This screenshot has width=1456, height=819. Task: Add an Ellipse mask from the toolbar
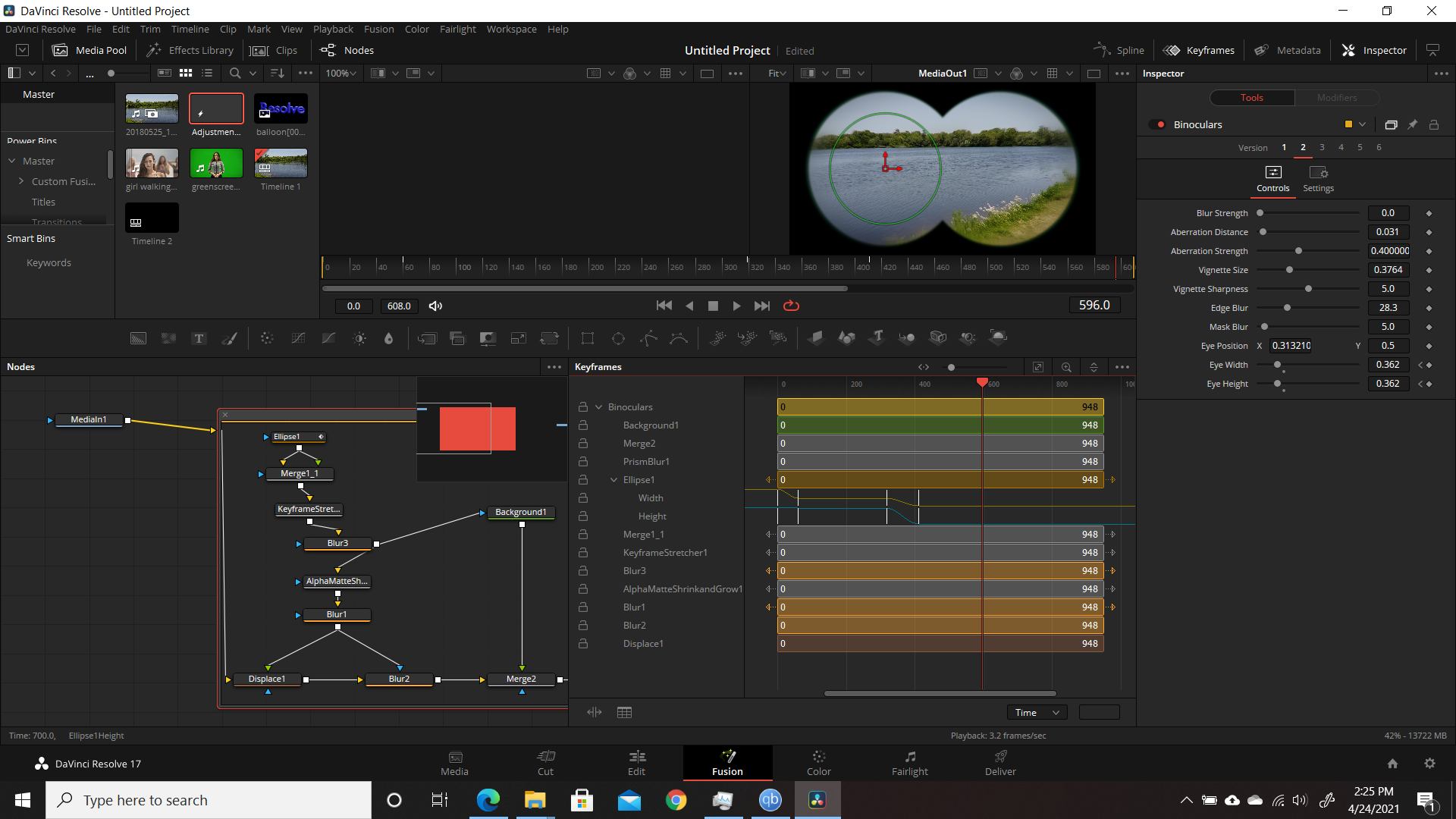click(x=618, y=338)
